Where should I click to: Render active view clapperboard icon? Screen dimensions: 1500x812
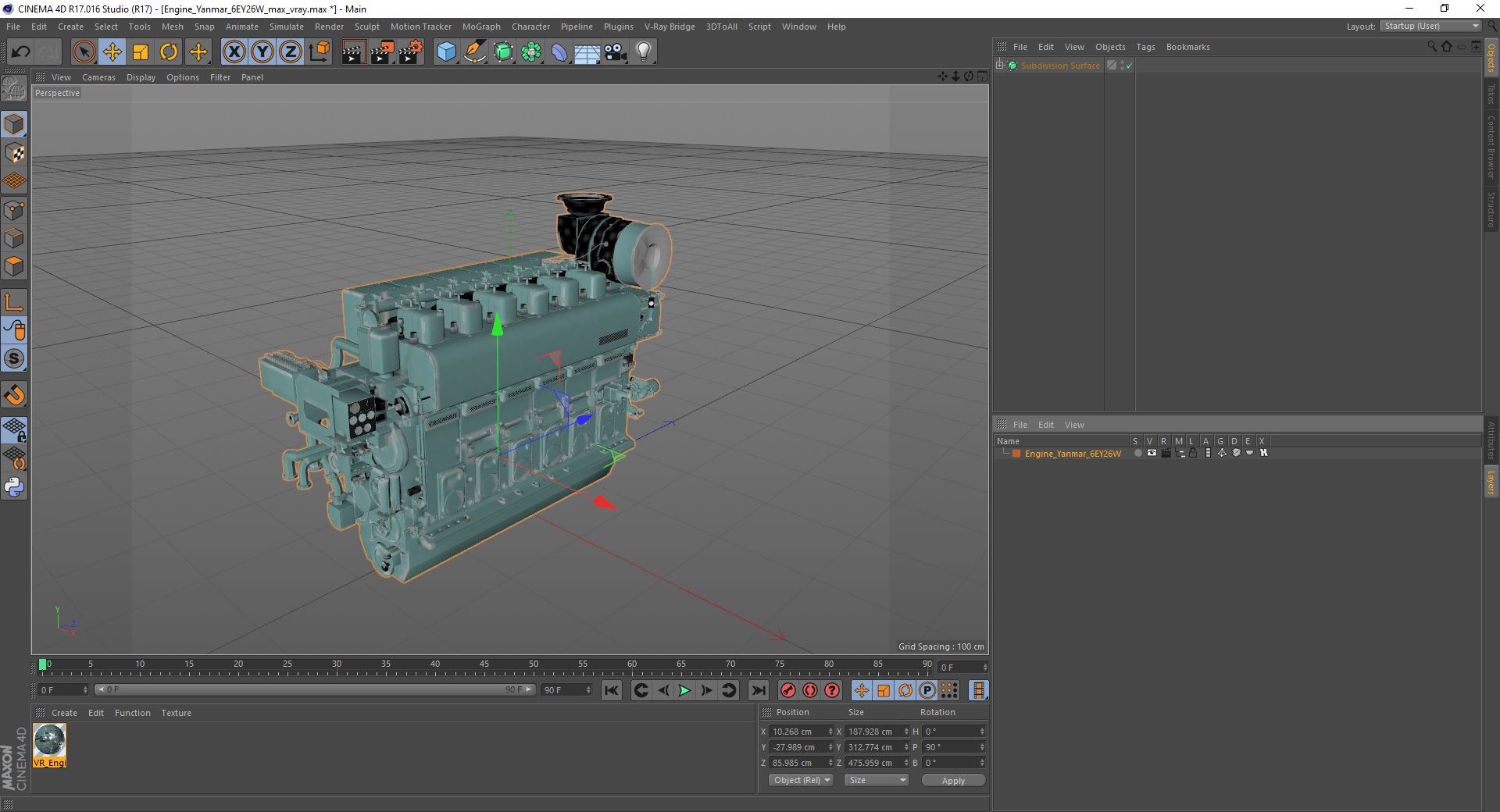pyautogui.click(x=353, y=52)
